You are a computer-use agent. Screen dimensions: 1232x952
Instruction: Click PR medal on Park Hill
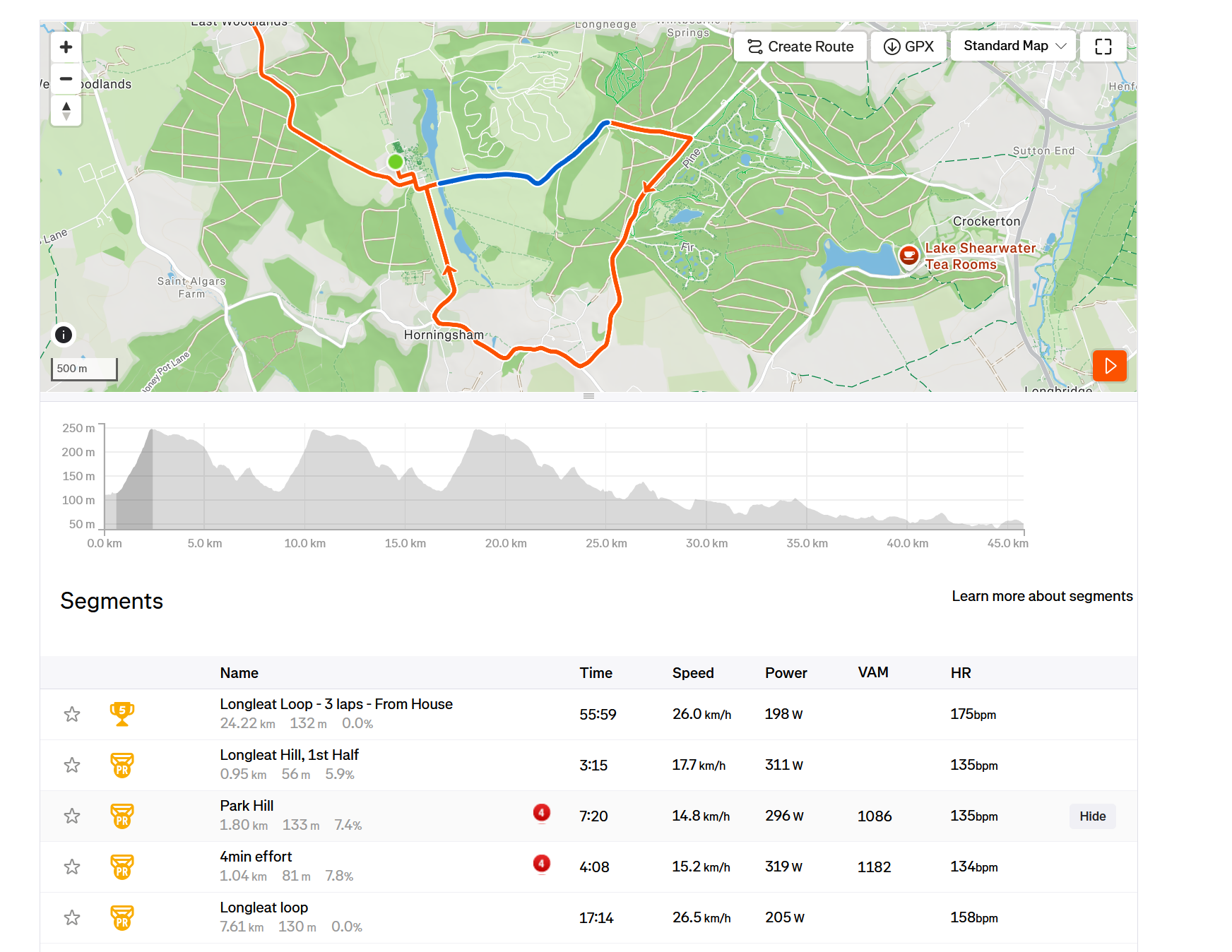[x=122, y=816]
